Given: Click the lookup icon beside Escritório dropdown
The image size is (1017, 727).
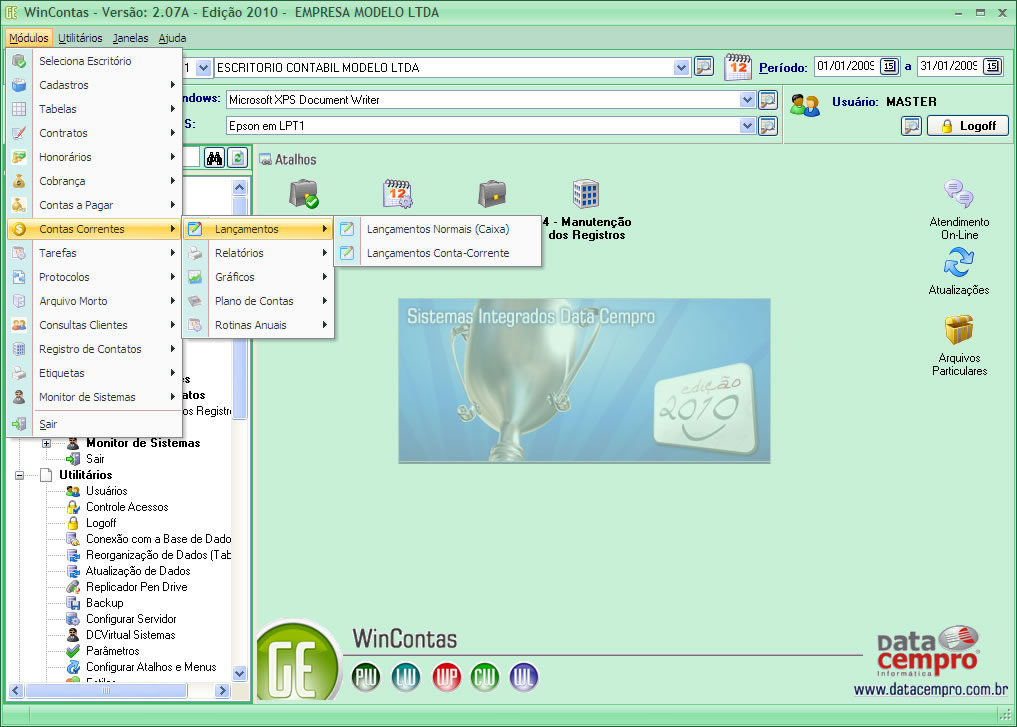Looking at the screenshot, I should 704,67.
